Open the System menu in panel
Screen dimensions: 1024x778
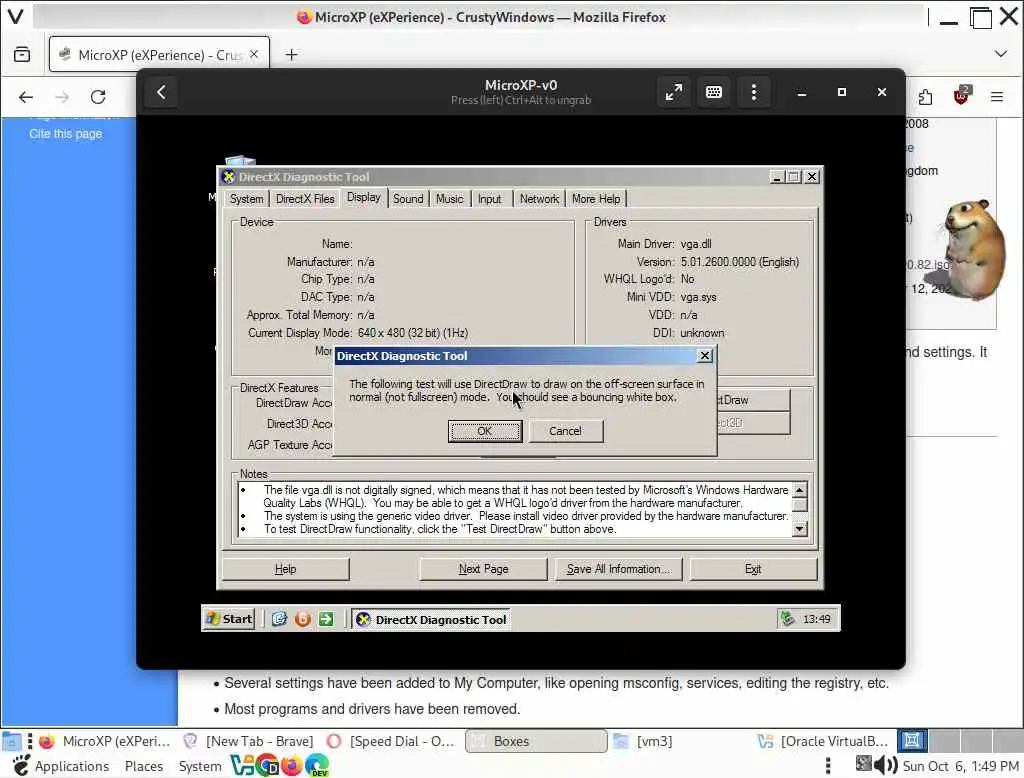click(x=200, y=766)
